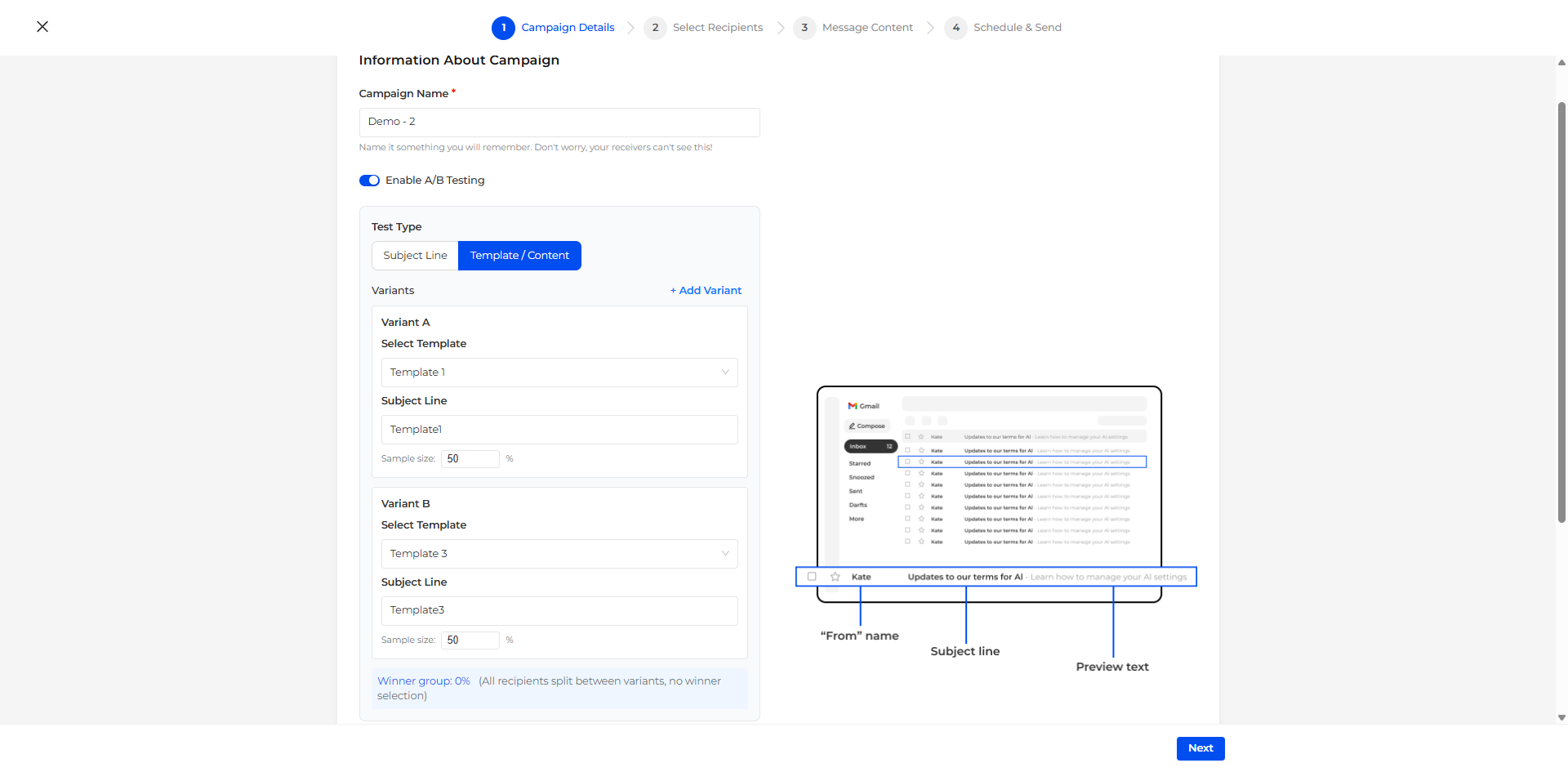This screenshot has width=1568, height=772.
Task: Click the step 1 Campaign Details circle
Action: (503, 28)
